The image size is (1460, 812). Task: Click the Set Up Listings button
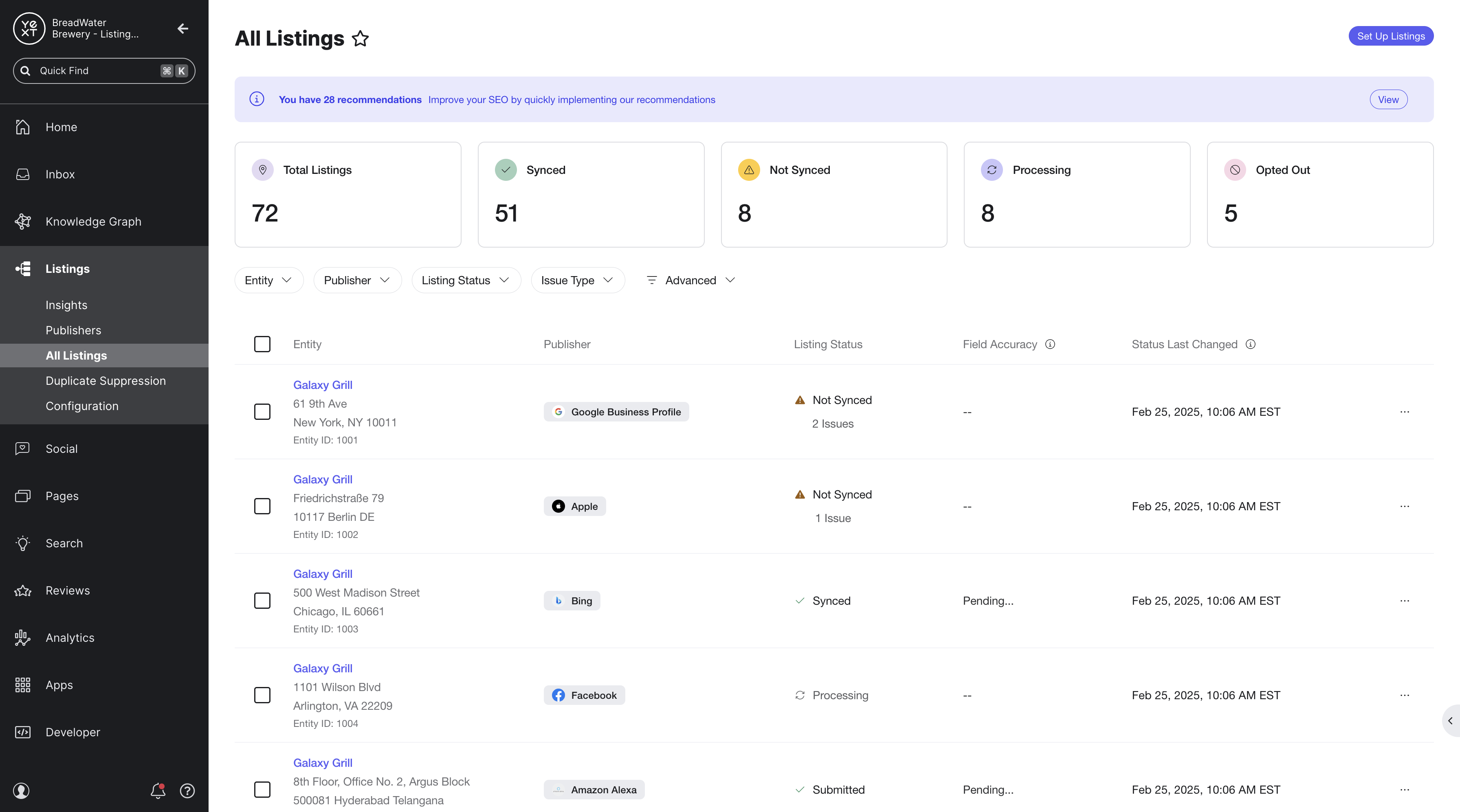[x=1391, y=36]
